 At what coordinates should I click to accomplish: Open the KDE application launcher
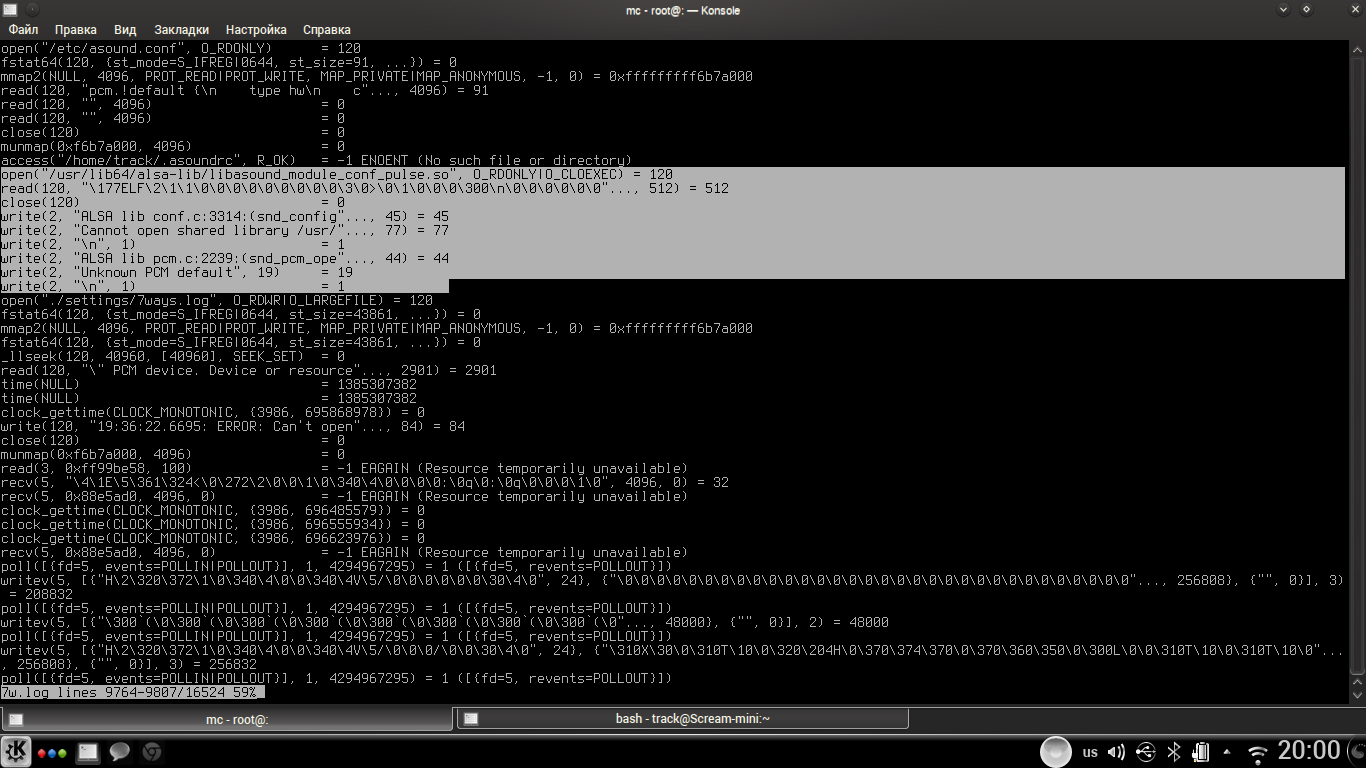[x=16, y=751]
